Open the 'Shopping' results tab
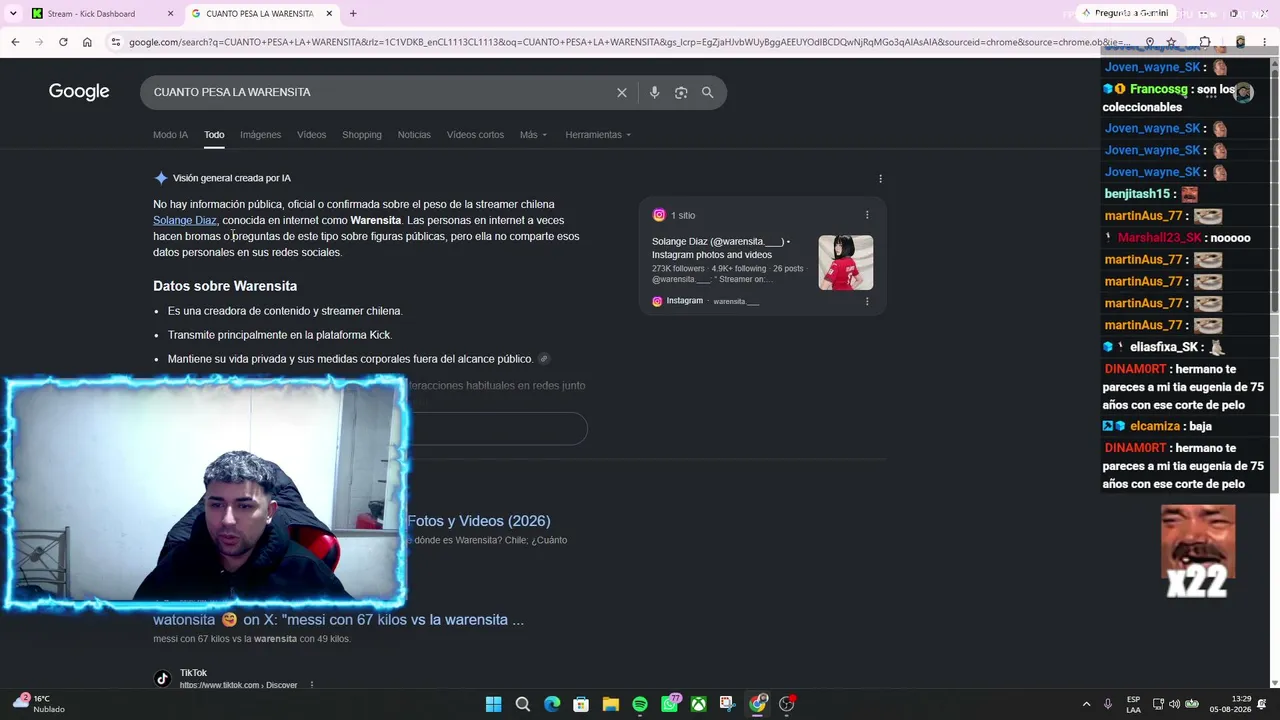The height and width of the screenshot is (720, 1280). (x=361, y=135)
